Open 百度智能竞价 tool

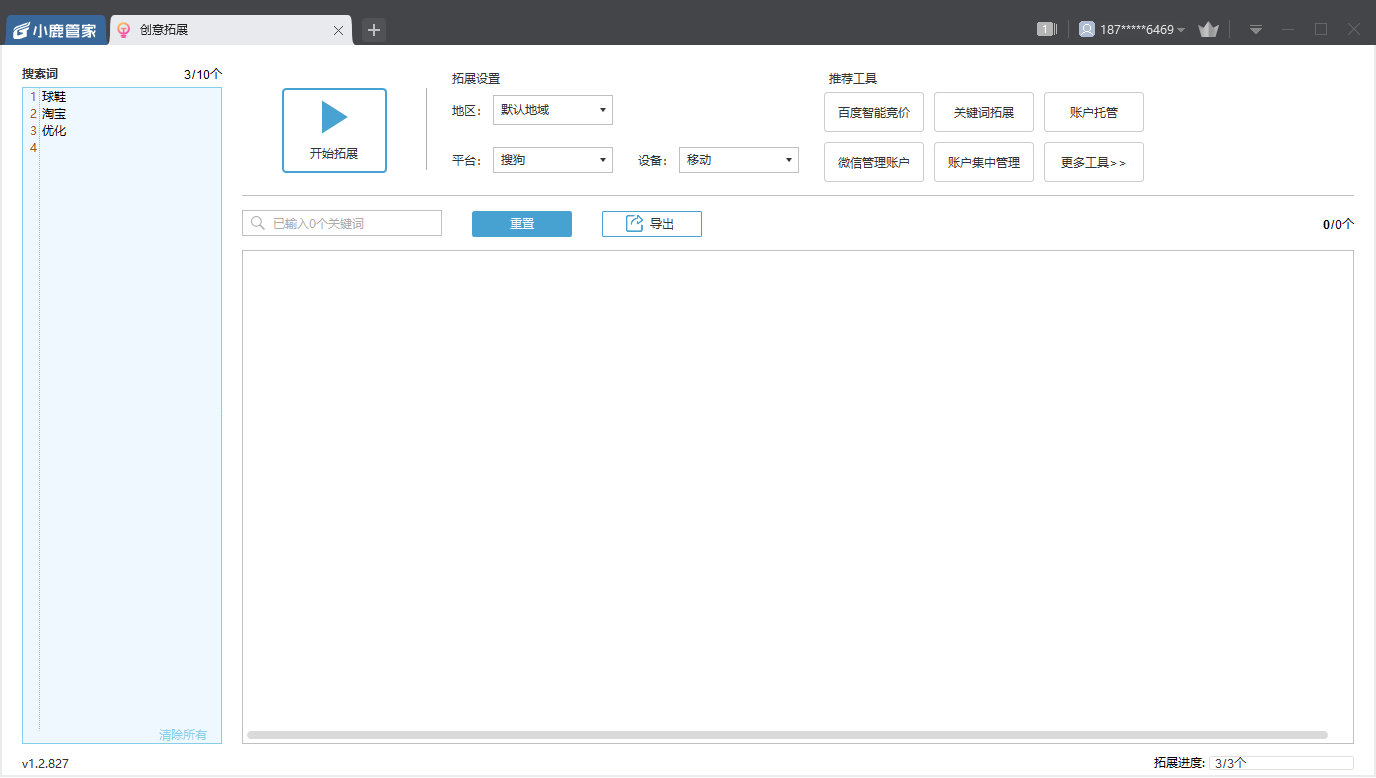pyautogui.click(x=874, y=112)
